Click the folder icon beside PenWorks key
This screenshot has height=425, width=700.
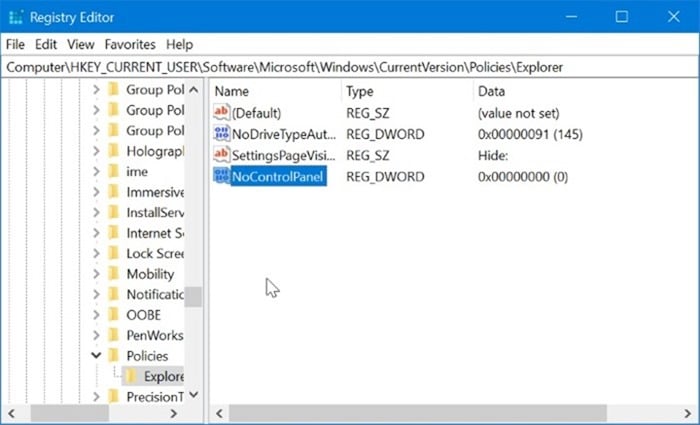114,335
